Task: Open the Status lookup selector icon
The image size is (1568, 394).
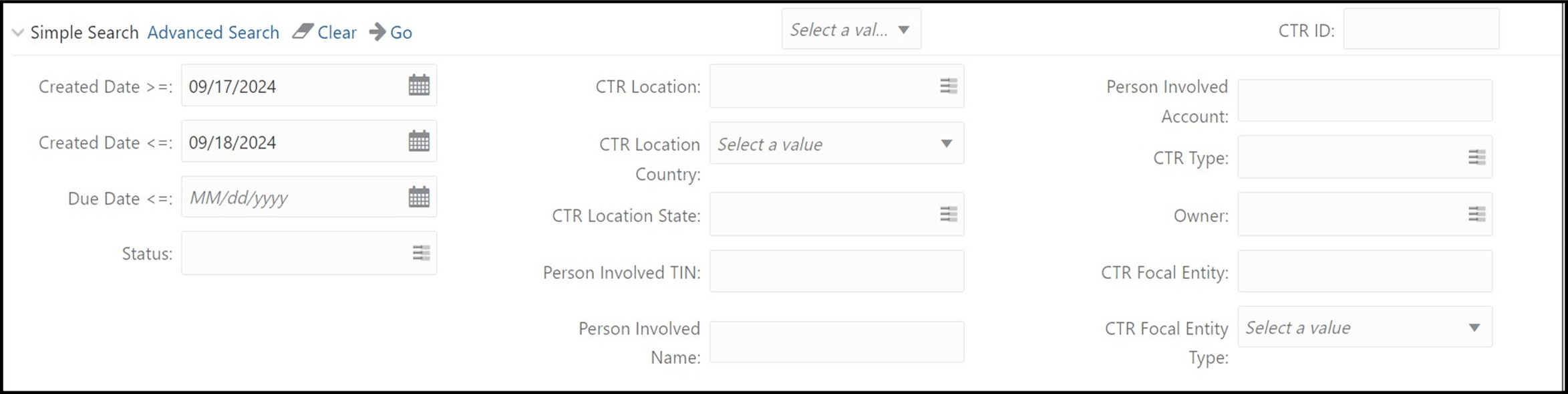Action: coord(420,252)
